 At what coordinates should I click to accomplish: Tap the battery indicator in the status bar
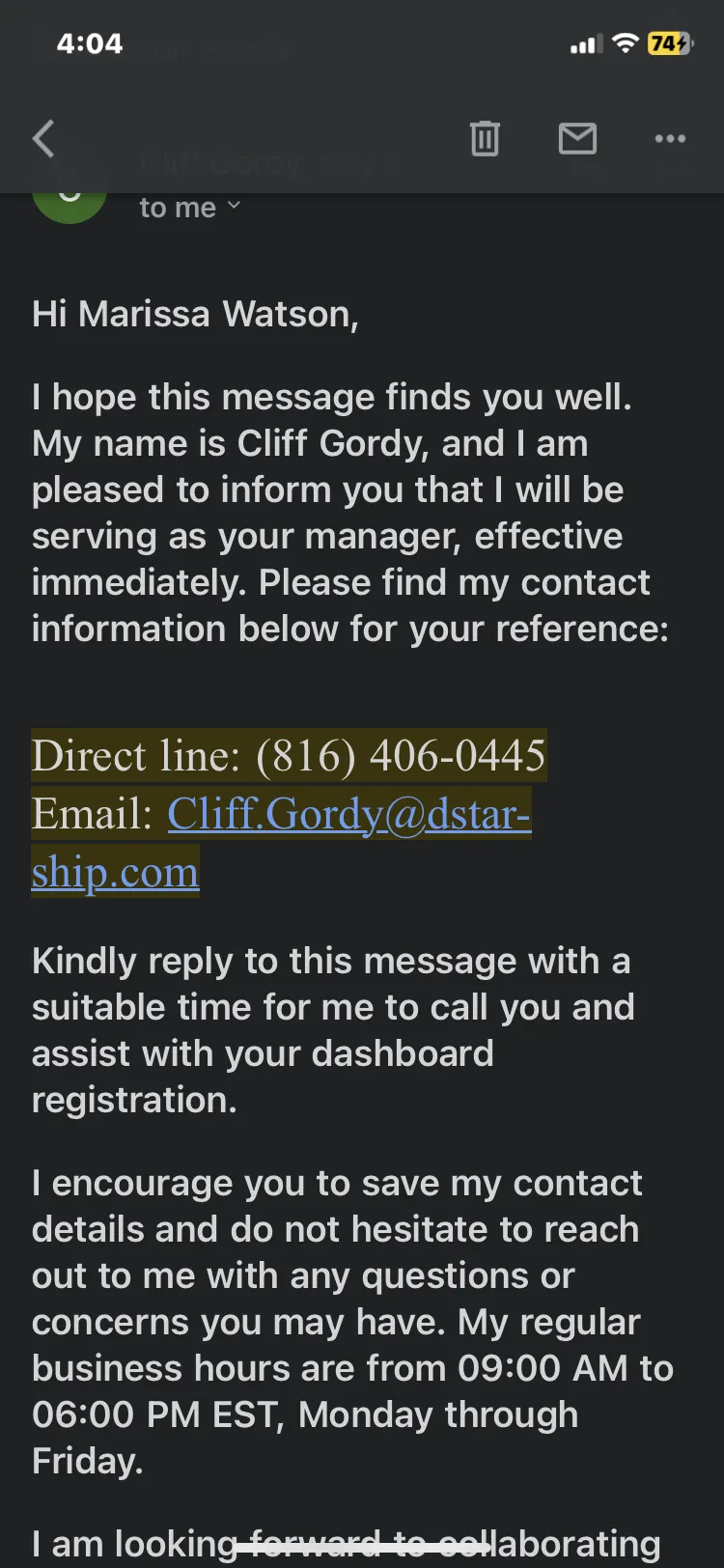click(670, 43)
